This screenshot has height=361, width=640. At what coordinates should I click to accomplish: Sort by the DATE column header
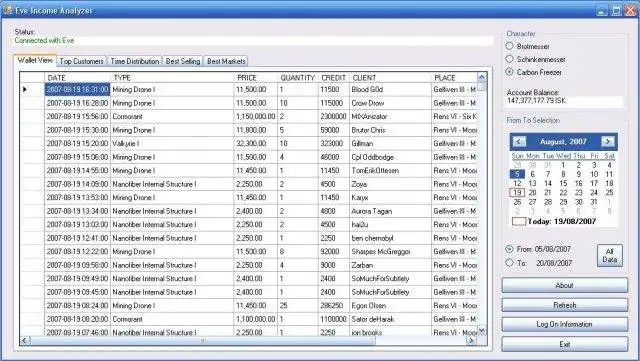tap(78, 77)
